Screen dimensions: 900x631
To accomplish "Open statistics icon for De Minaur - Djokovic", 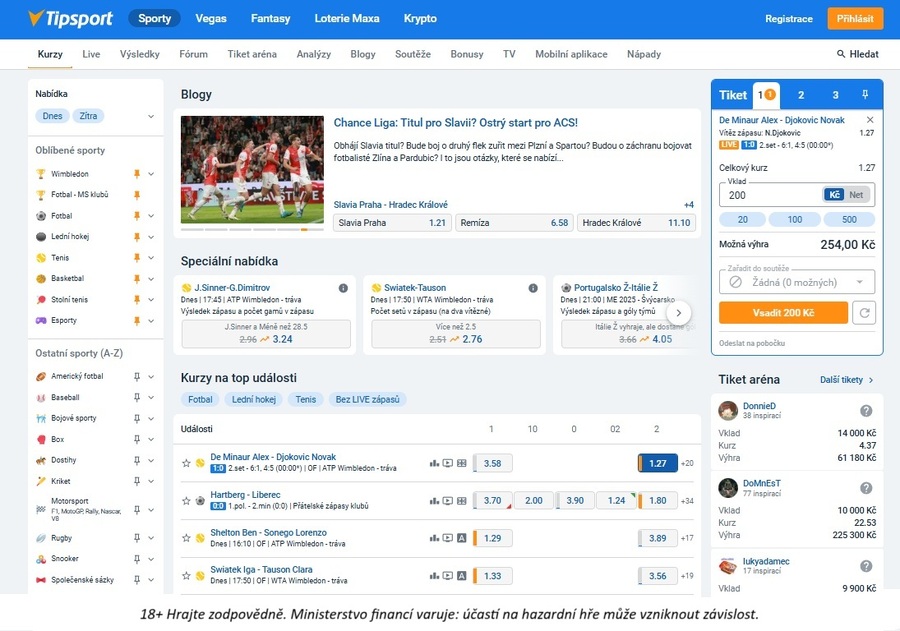I will coord(435,463).
